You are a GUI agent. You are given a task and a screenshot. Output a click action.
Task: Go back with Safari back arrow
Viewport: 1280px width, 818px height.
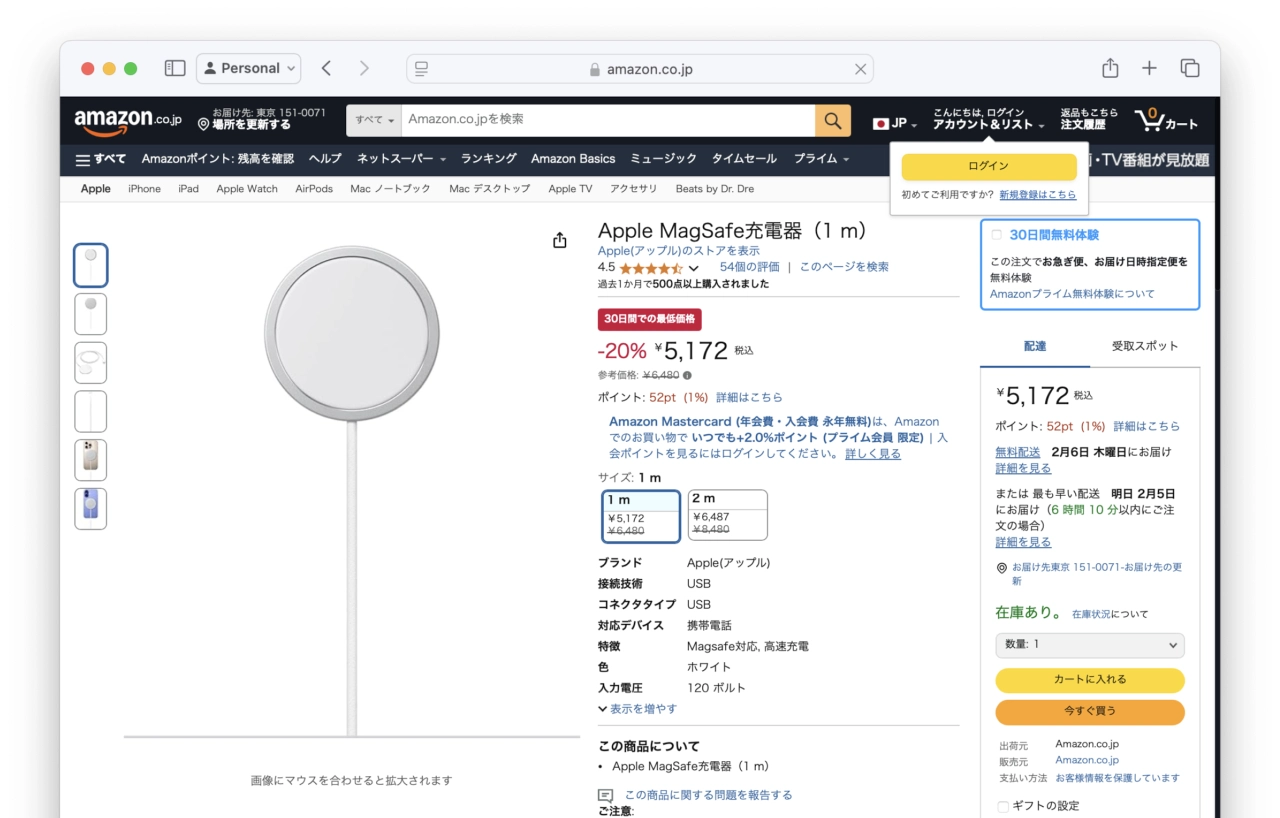click(326, 68)
